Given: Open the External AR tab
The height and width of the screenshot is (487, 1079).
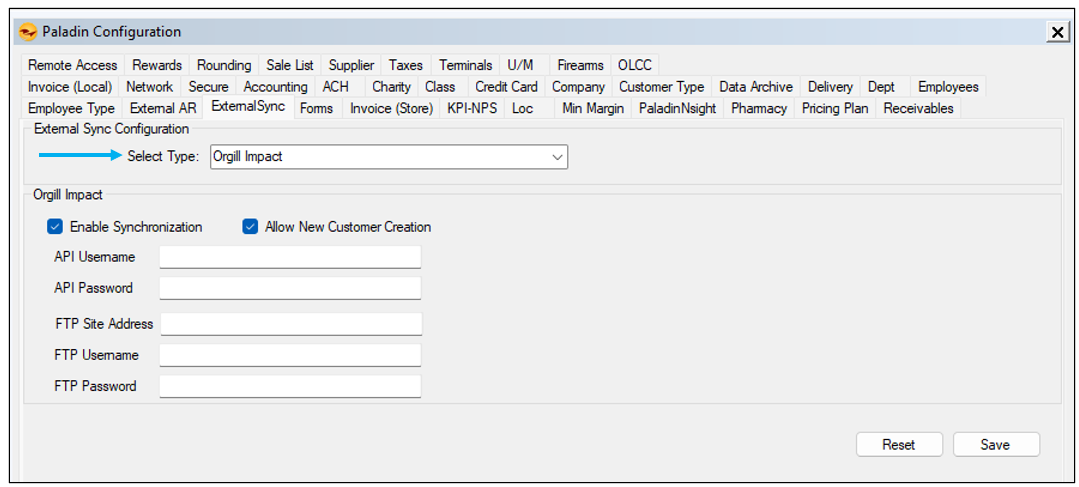Looking at the screenshot, I should click(163, 108).
